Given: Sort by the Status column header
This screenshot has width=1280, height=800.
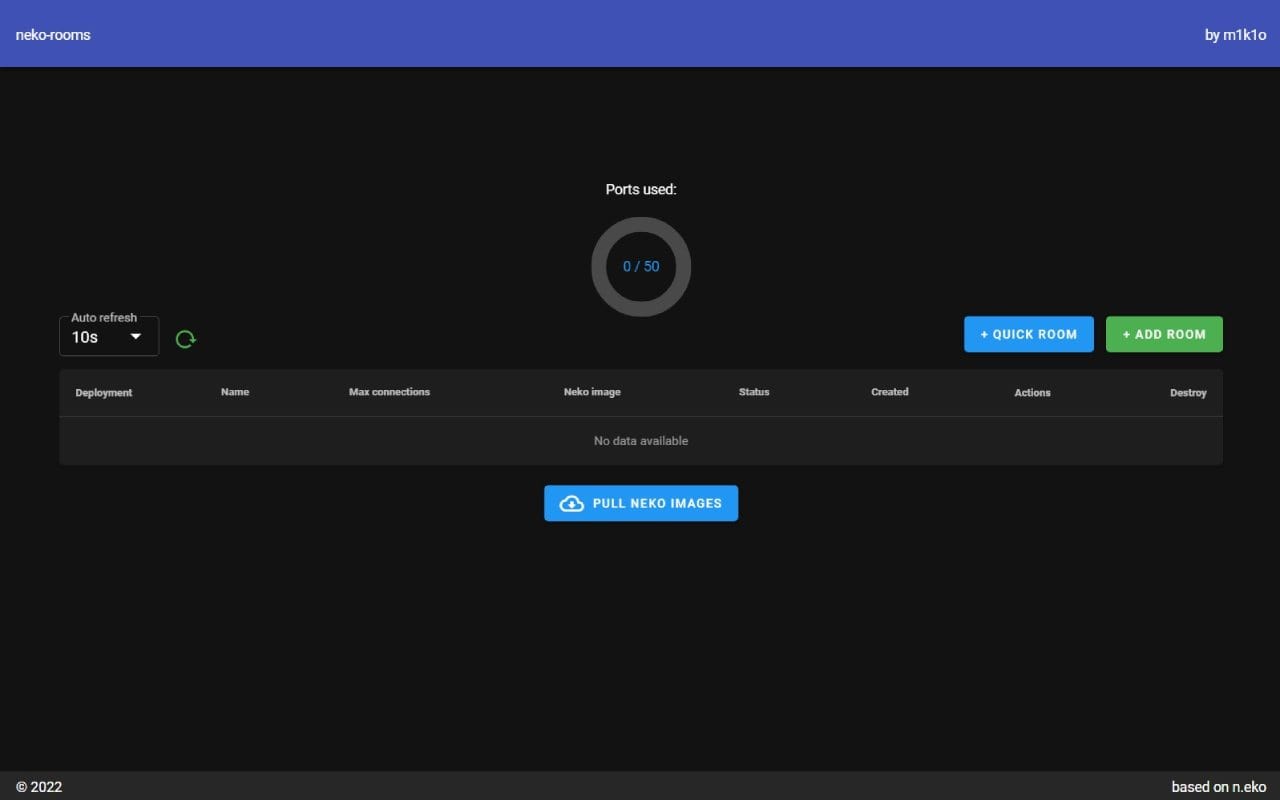Looking at the screenshot, I should pyautogui.click(x=754, y=392).
